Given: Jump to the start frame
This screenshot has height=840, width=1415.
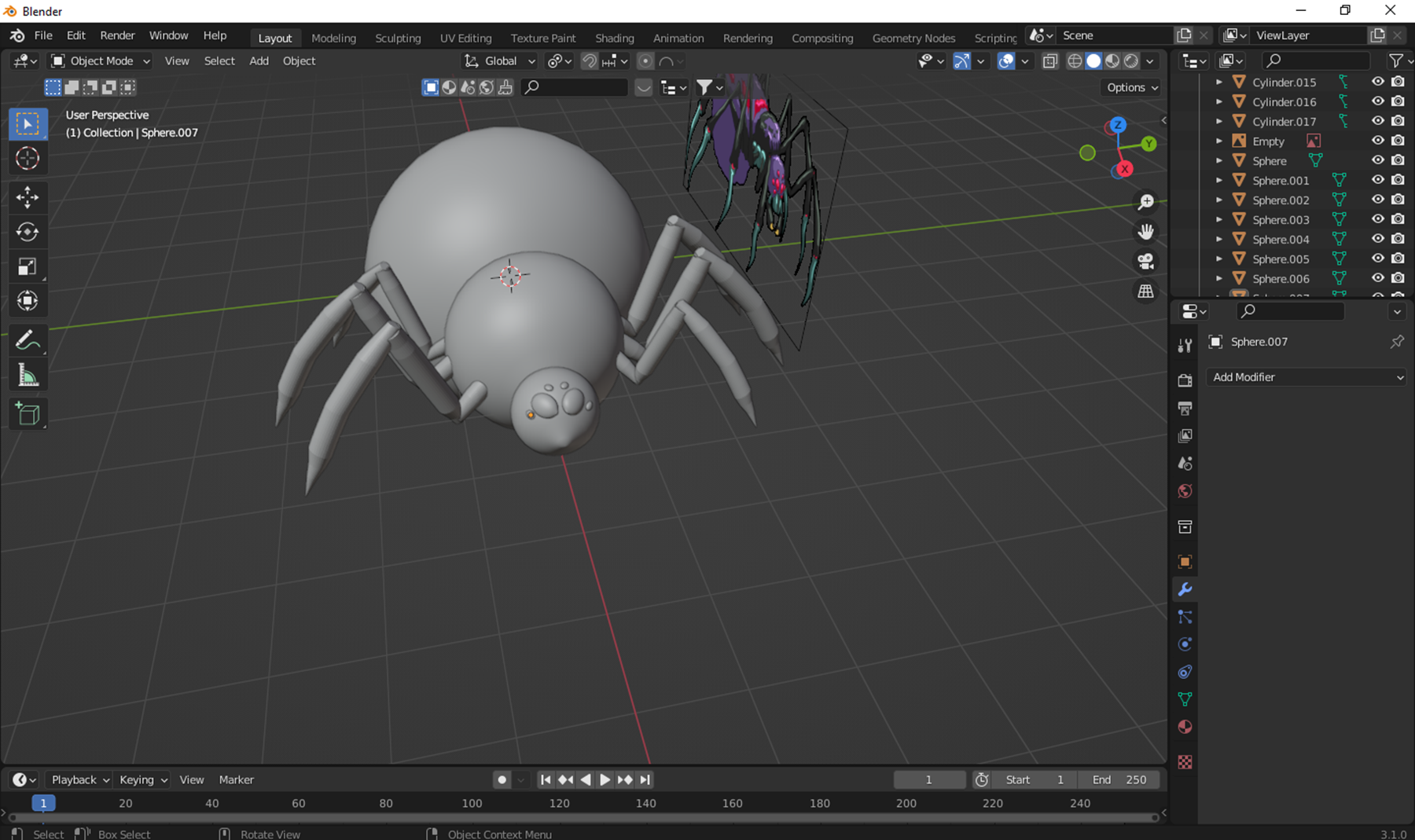Looking at the screenshot, I should 546,779.
